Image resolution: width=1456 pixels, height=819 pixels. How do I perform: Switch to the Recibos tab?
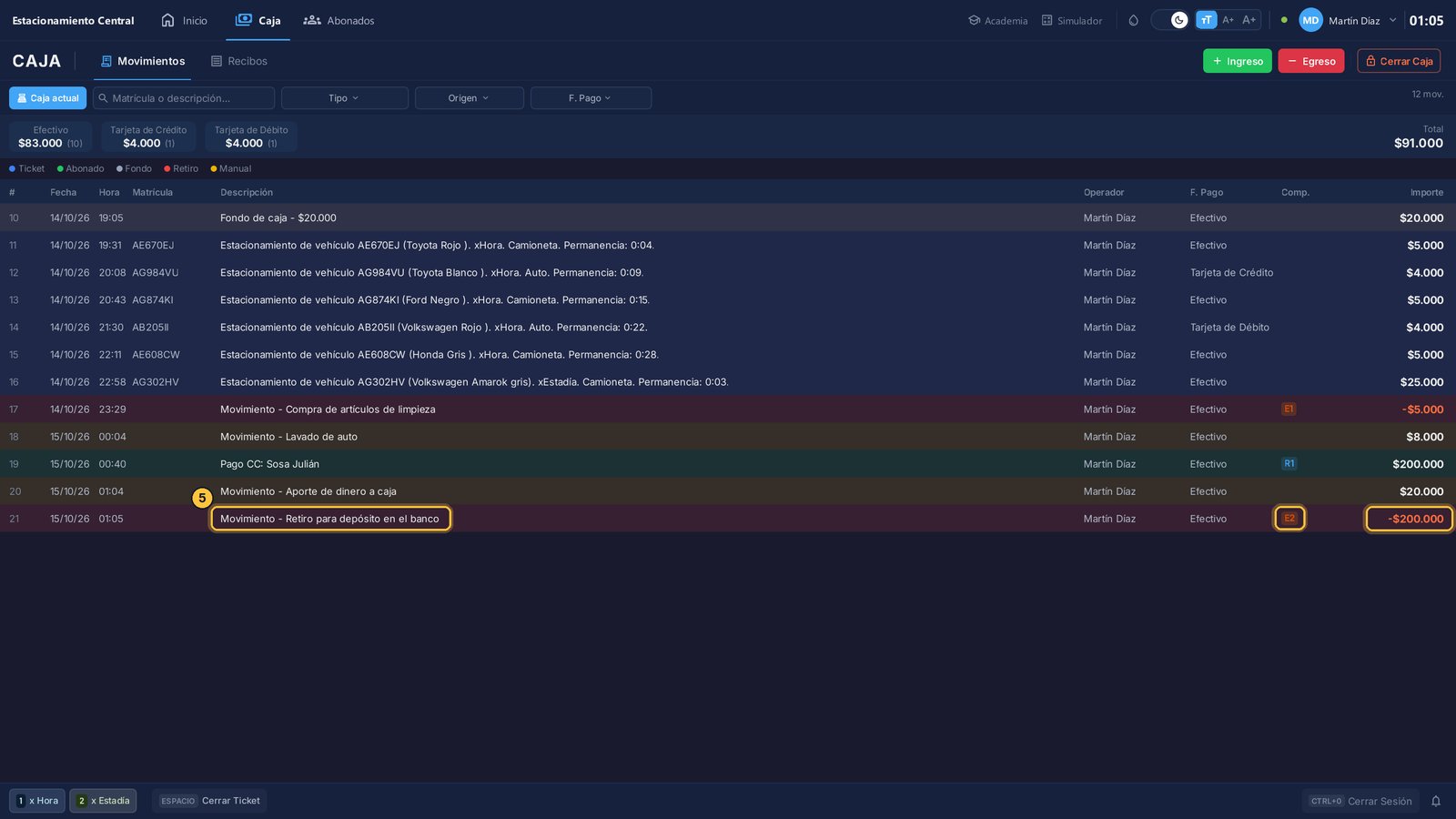tap(239, 61)
